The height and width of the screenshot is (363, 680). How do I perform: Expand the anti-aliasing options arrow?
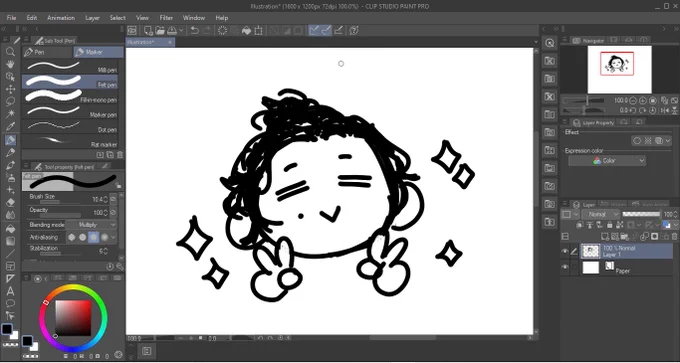114,237
